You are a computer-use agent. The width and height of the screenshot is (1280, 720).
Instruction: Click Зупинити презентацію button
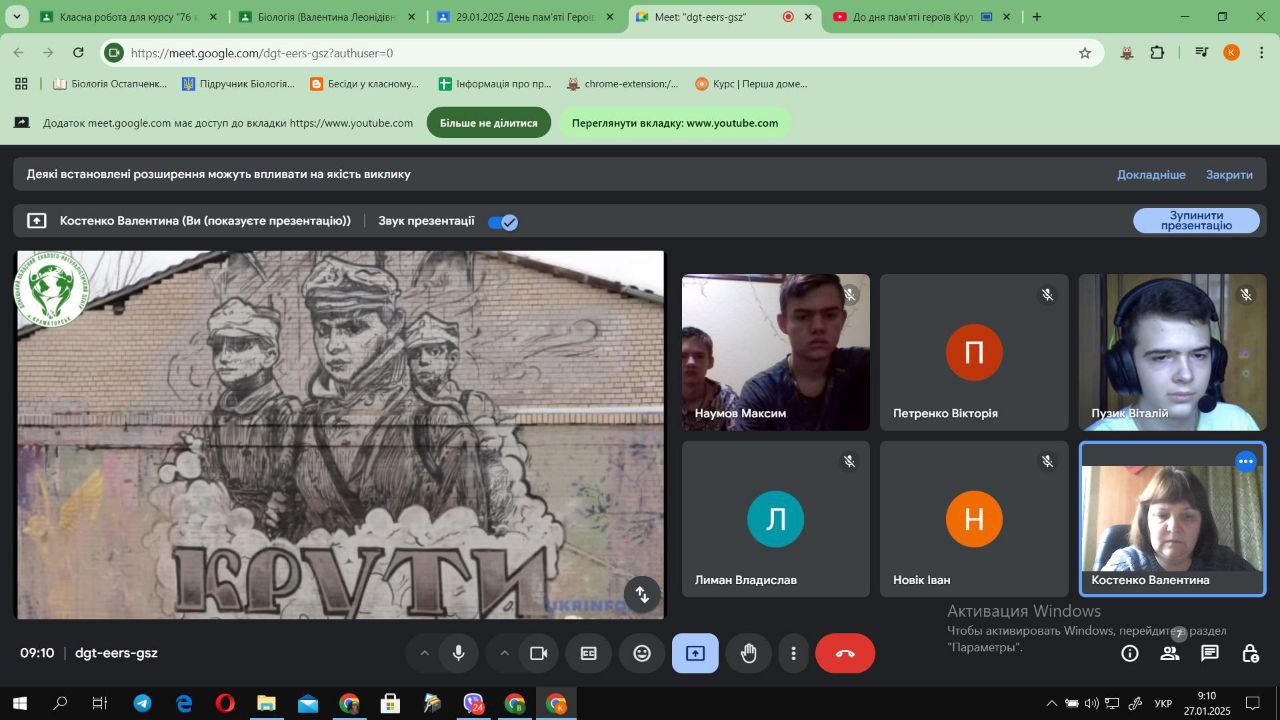1196,221
